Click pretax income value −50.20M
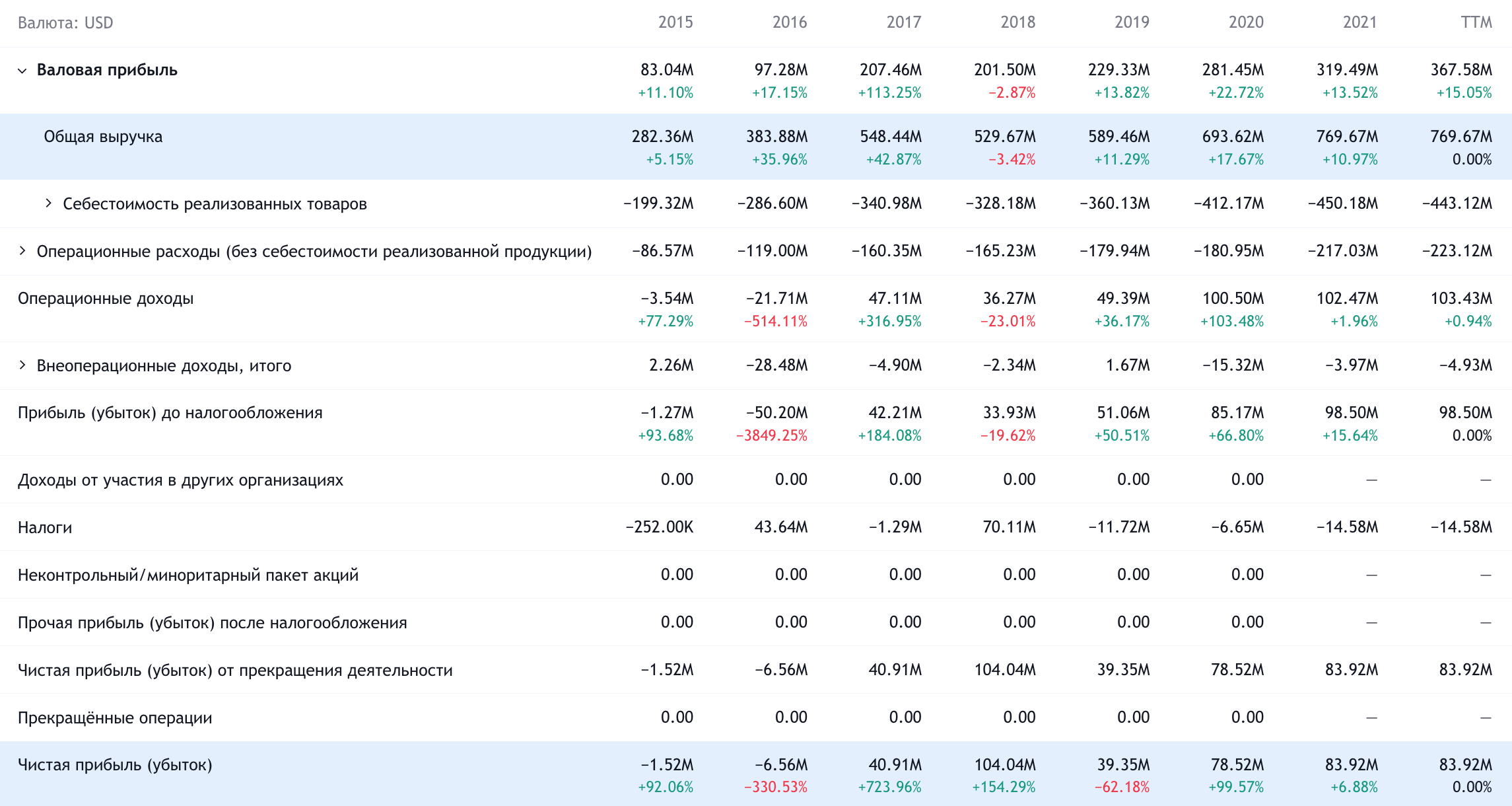The height and width of the screenshot is (806, 1512). coord(777,413)
